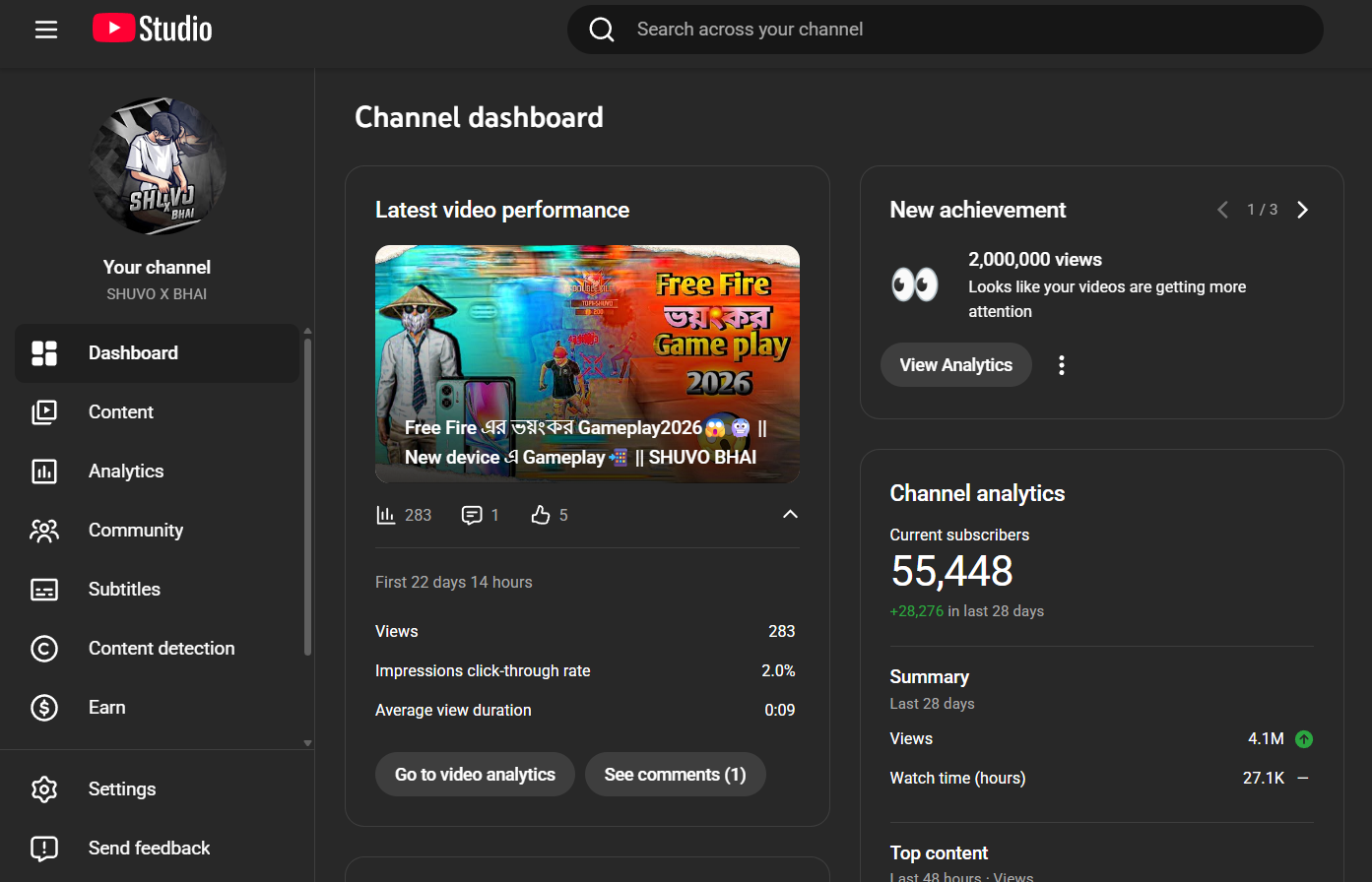This screenshot has width=1372, height=882.
Task: Go to the next achievement card
Action: coord(1302,210)
